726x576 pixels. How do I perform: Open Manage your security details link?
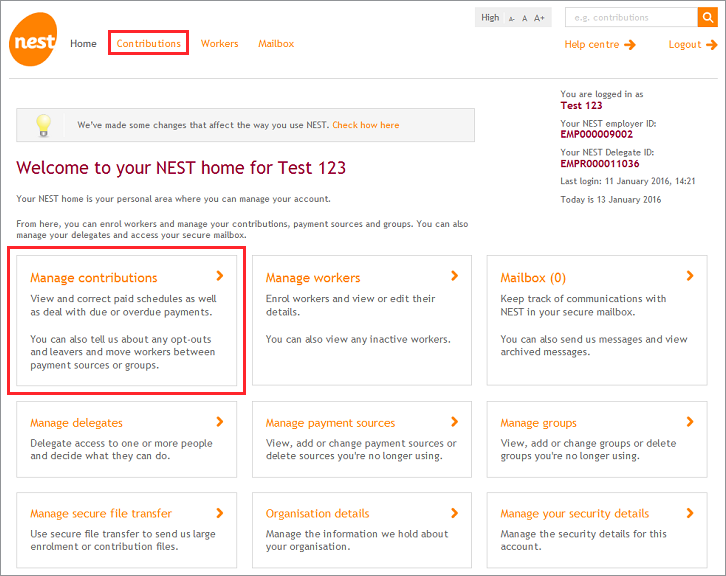click(x=574, y=514)
